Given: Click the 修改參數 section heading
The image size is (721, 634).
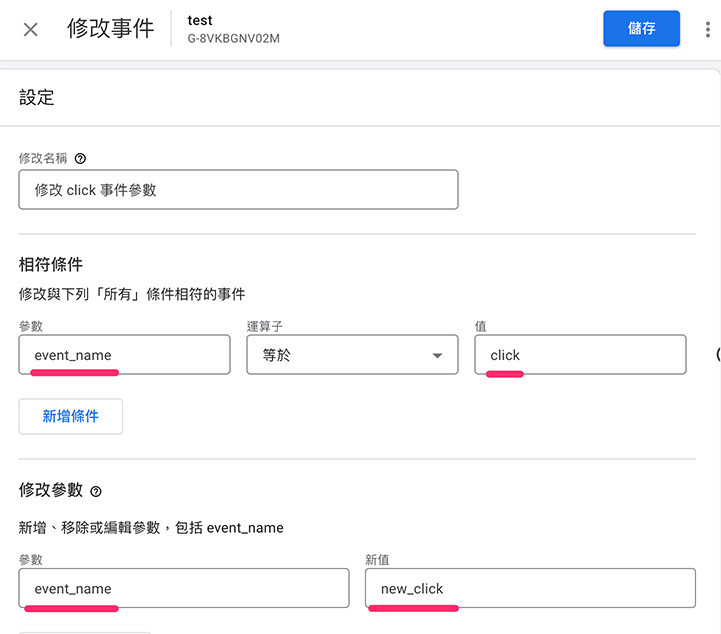Looking at the screenshot, I should pos(51,491).
